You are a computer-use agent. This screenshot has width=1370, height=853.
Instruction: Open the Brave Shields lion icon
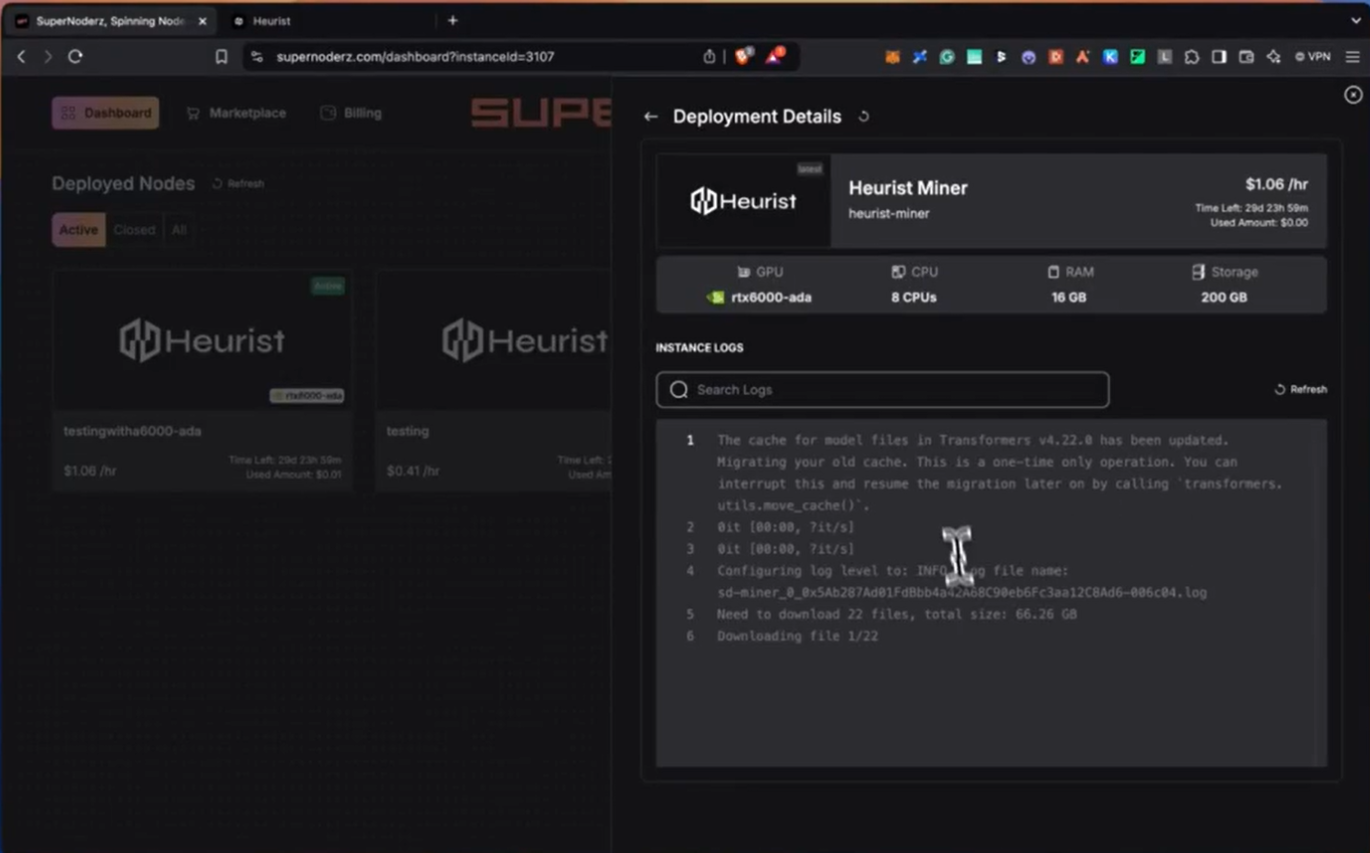click(743, 57)
